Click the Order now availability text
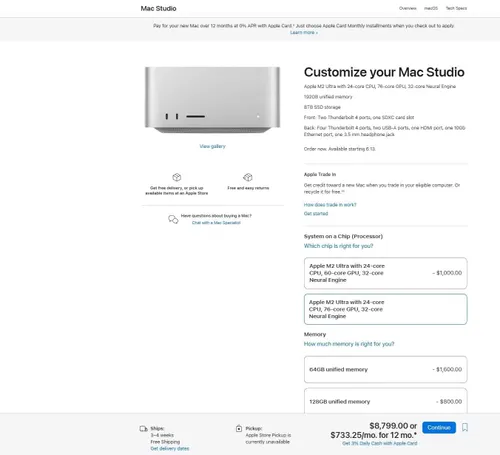 click(340, 149)
